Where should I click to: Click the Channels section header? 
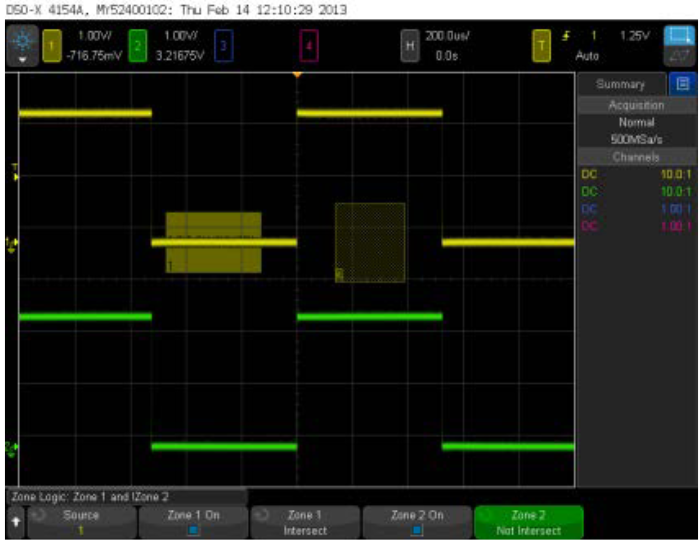[636, 157]
